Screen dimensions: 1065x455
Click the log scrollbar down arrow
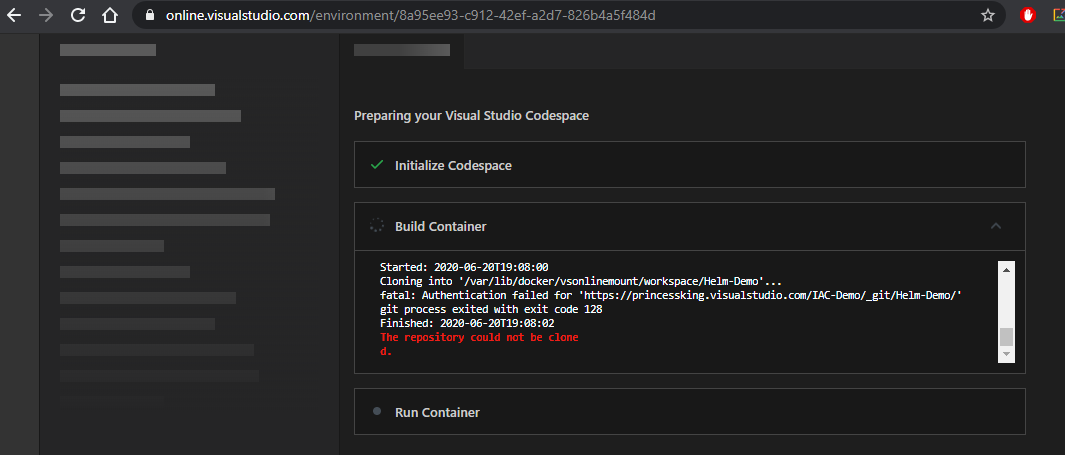coord(1006,354)
